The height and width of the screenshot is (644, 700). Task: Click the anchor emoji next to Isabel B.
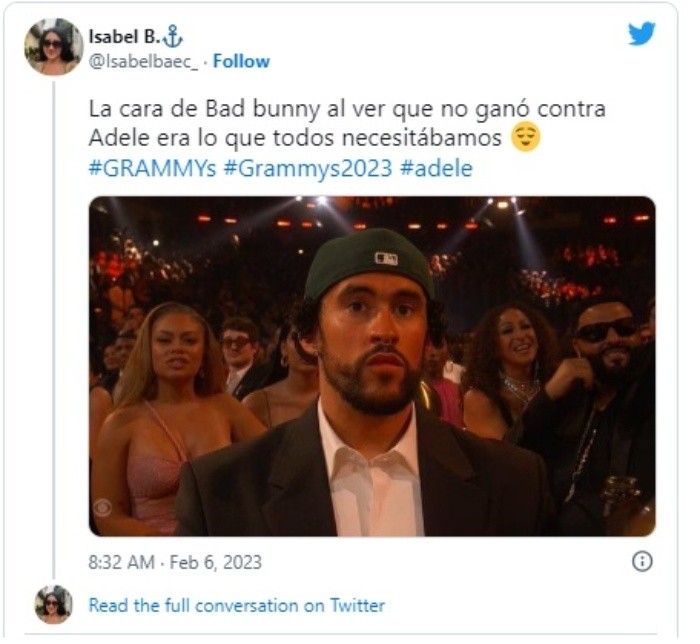click(173, 37)
